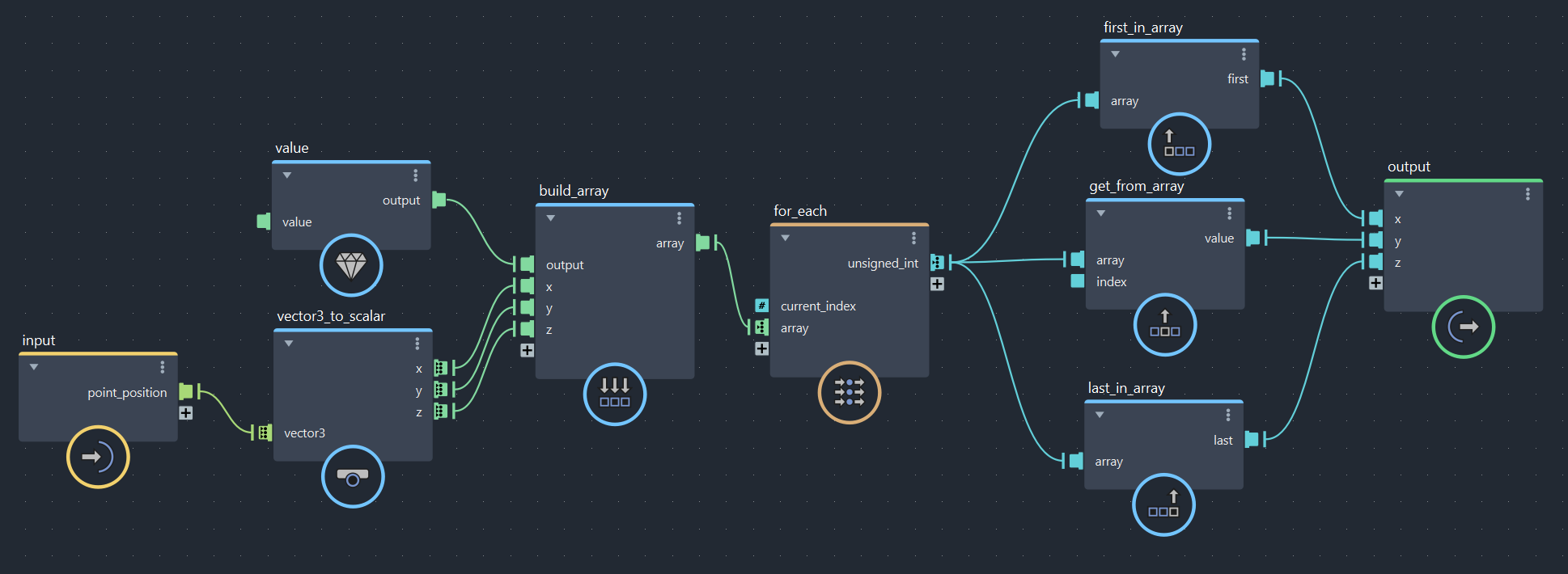
Task: Click get_from_array index input port
Action: (x=1078, y=281)
